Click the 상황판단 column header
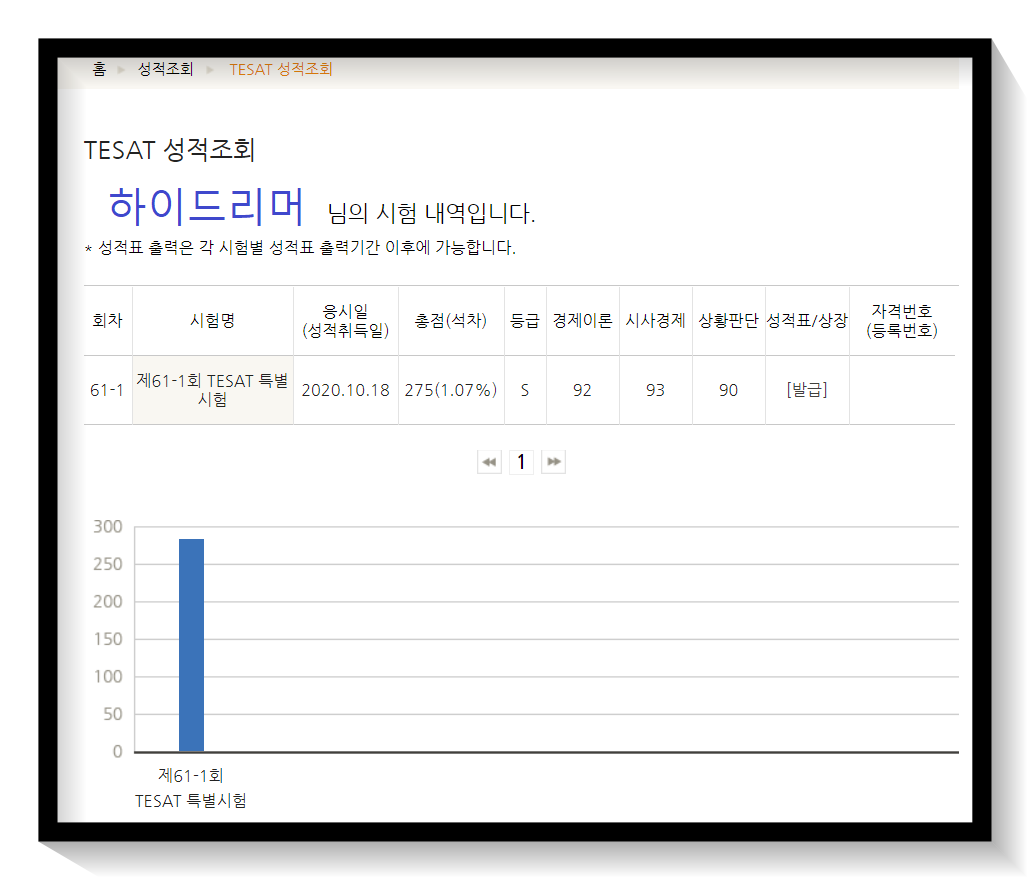The width and height of the screenshot is (1030, 880). coord(728,320)
